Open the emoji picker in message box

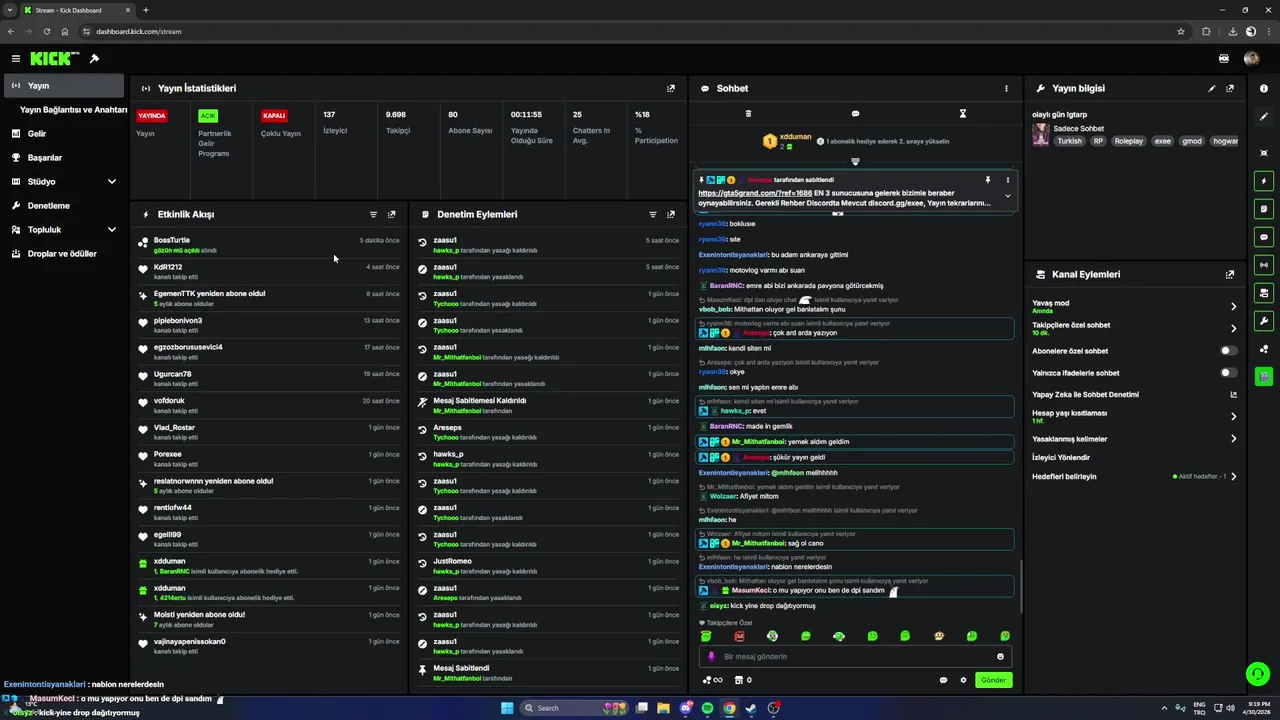(x=1000, y=656)
